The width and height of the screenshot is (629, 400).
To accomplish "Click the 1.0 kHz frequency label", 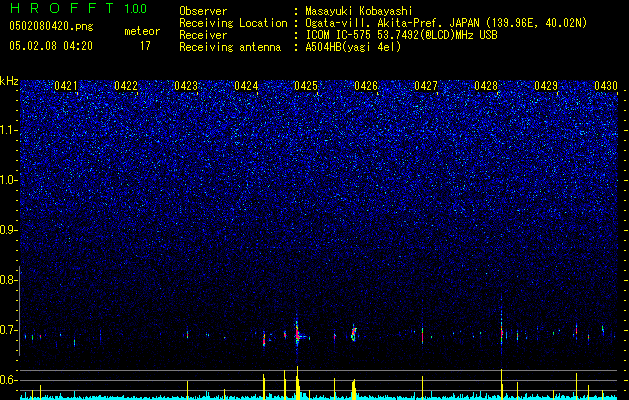I will [9, 180].
